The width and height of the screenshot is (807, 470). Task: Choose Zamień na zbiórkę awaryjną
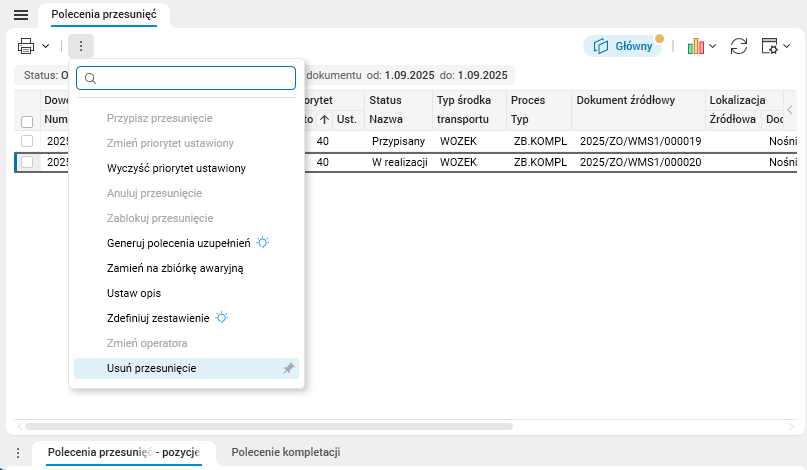(x=175, y=268)
